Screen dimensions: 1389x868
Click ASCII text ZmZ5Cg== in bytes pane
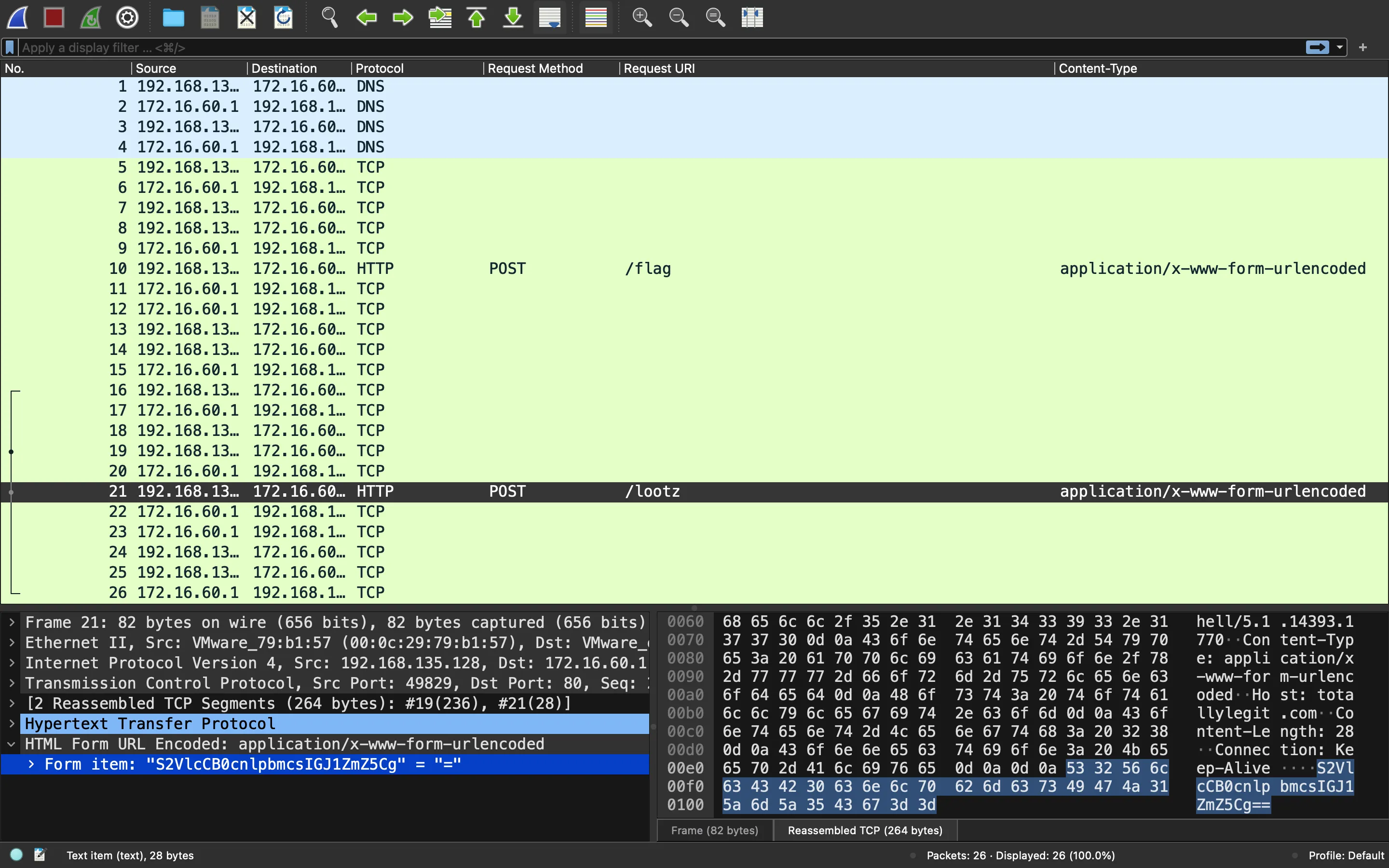click(x=1233, y=805)
